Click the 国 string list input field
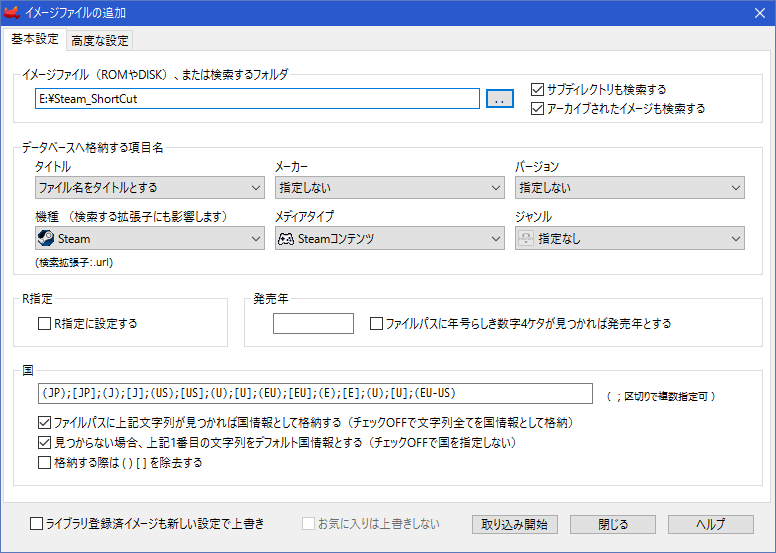The width and height of the screenshot is (776, 553). coord(315,394)
